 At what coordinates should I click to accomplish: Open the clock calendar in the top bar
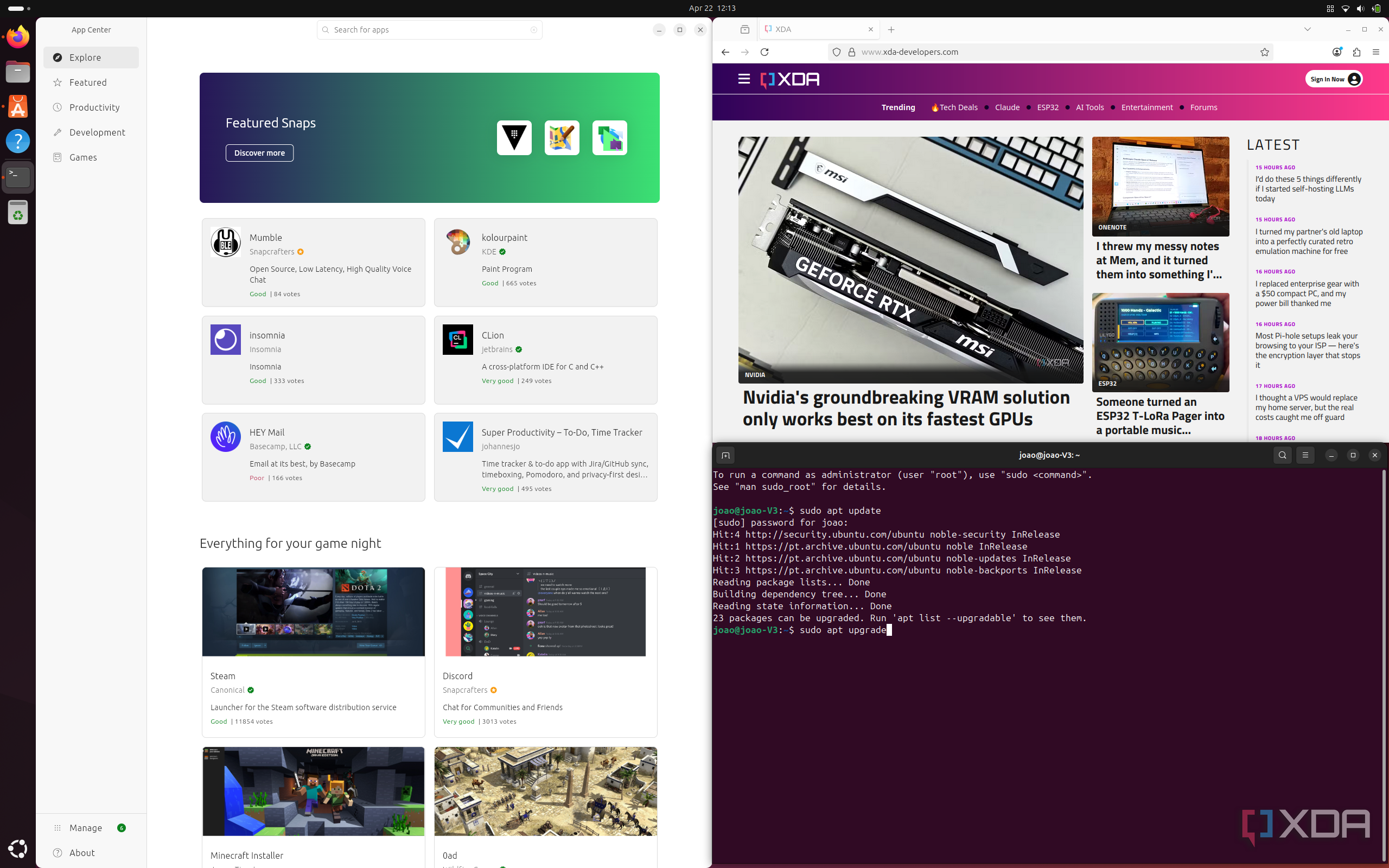pos(712,9)
